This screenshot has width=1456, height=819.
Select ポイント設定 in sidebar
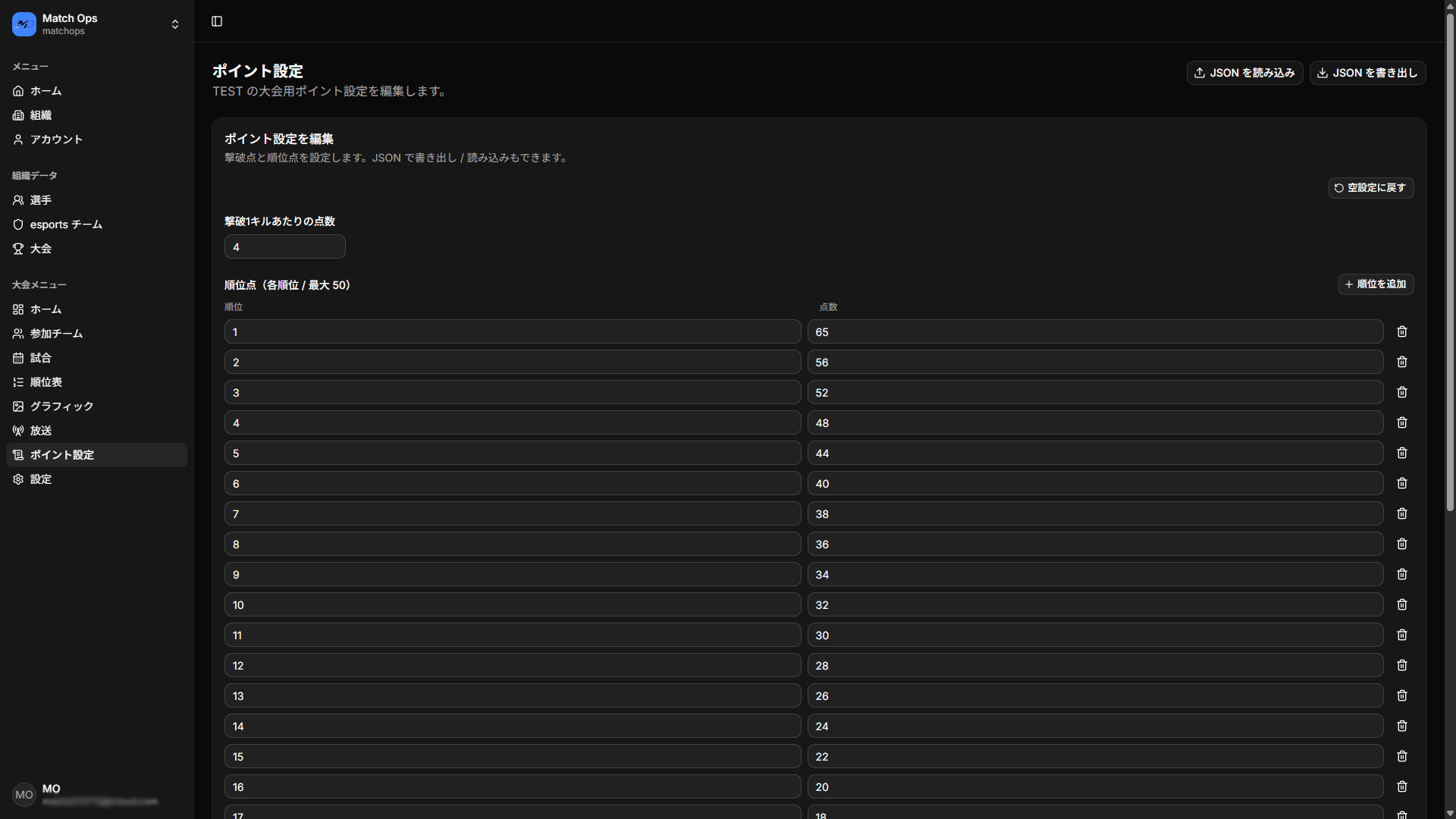(x=96, y=455)
